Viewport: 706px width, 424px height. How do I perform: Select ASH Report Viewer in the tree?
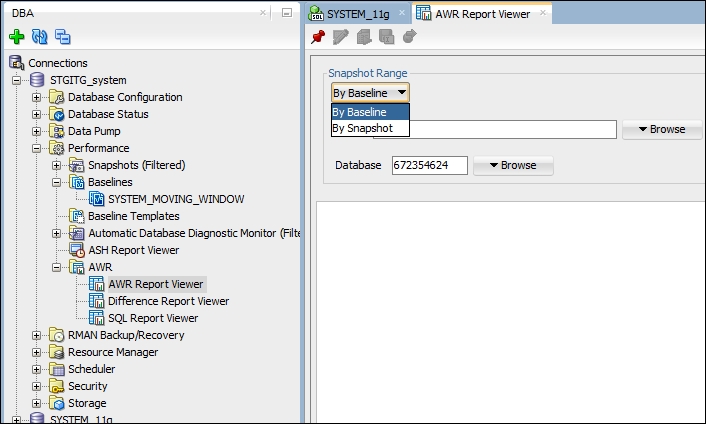tap(134, 250)
